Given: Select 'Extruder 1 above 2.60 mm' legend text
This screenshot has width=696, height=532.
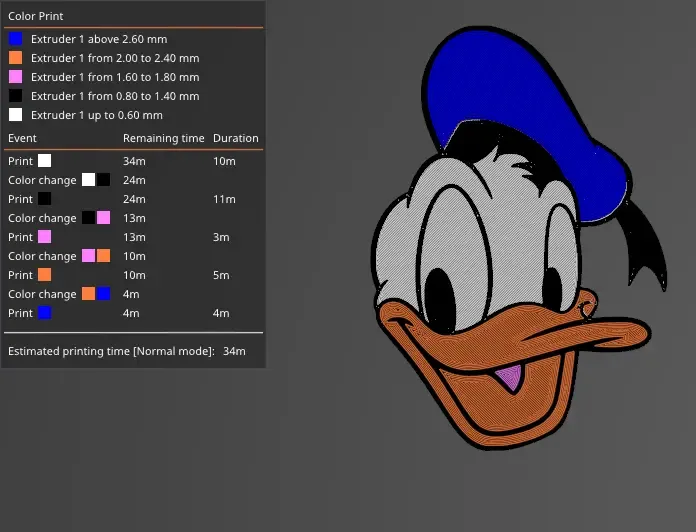Looking at the screenshot, I should [99, 39].
